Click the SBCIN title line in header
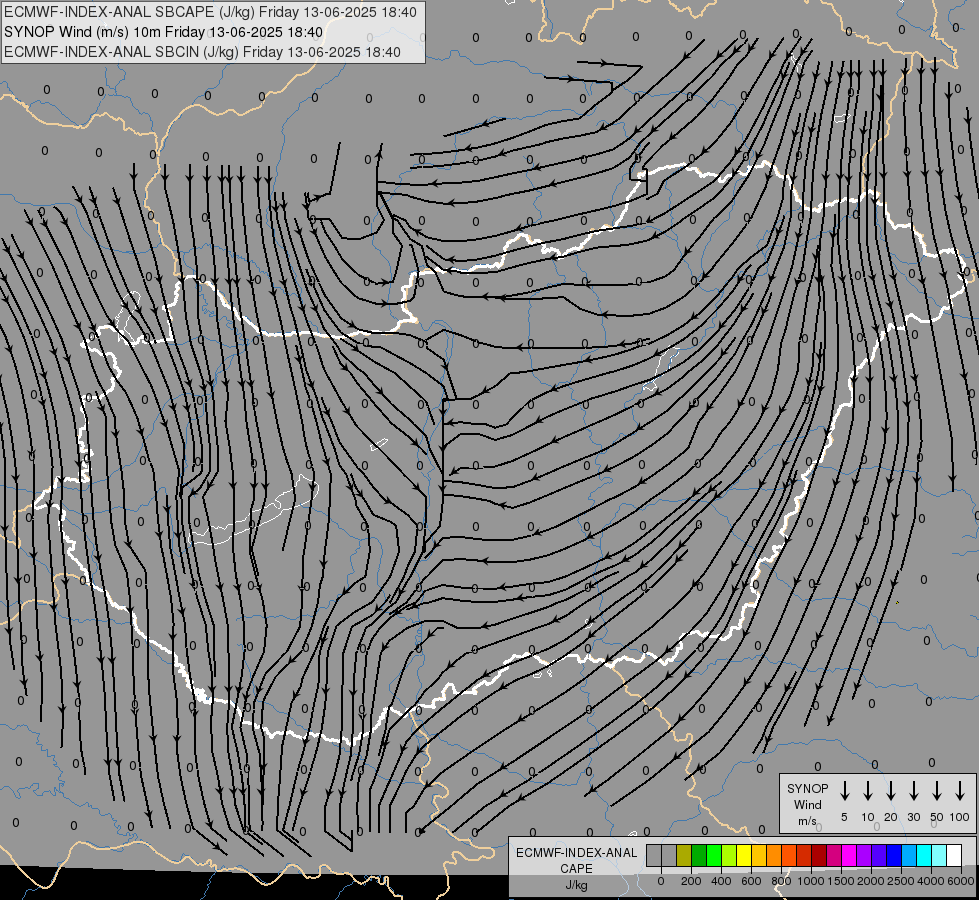 click(x=202, y=52)
